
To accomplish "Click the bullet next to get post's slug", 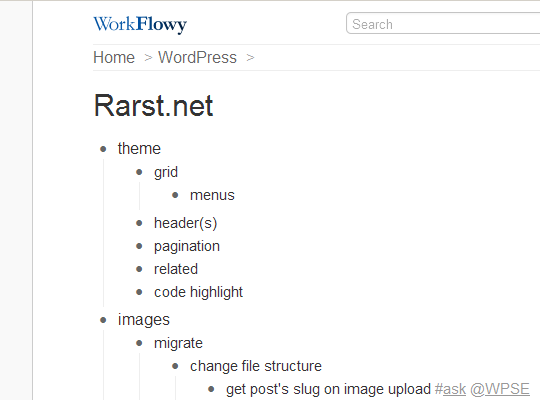I will (x=211, y=389).
